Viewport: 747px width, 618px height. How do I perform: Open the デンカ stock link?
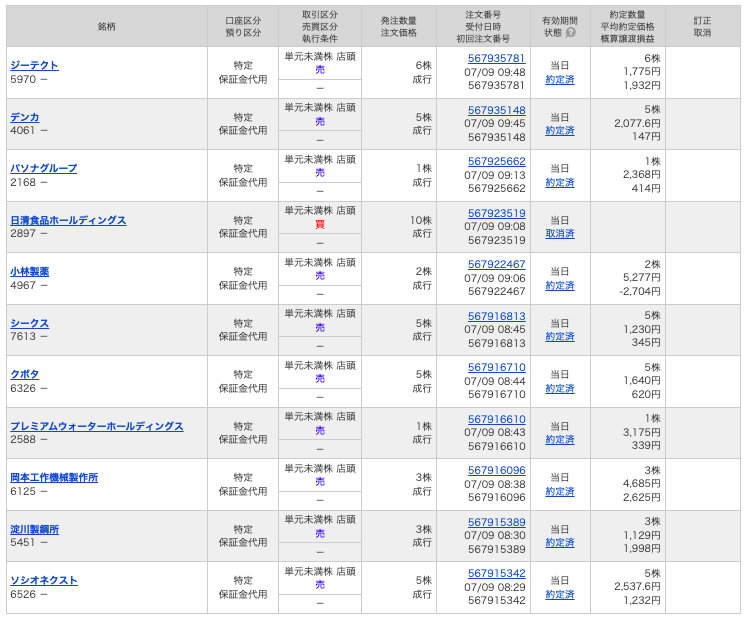[x=25, y=117]
